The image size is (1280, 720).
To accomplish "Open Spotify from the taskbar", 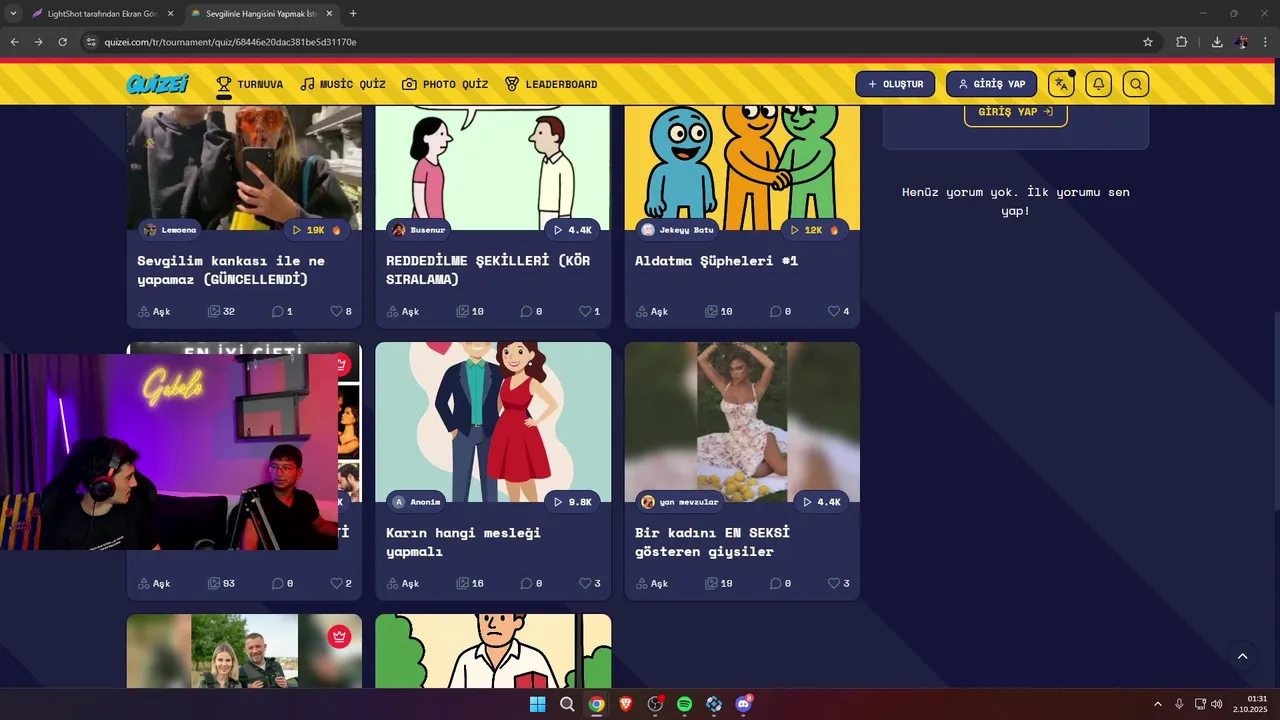I will [x=684, y=704].
